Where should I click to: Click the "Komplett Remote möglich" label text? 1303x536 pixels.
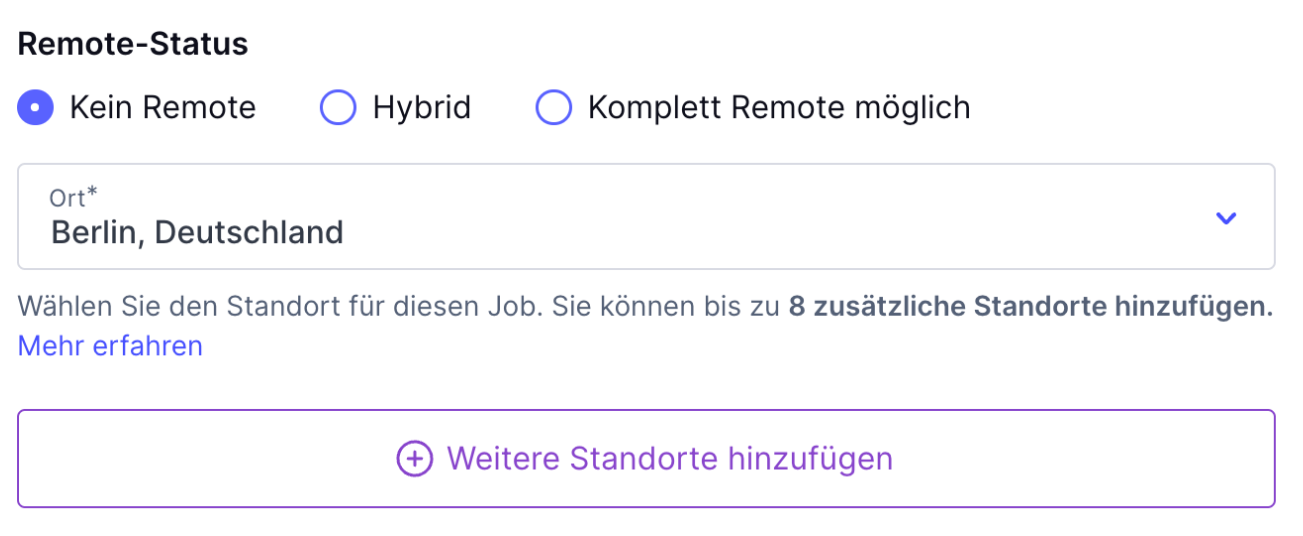(779, 107)
